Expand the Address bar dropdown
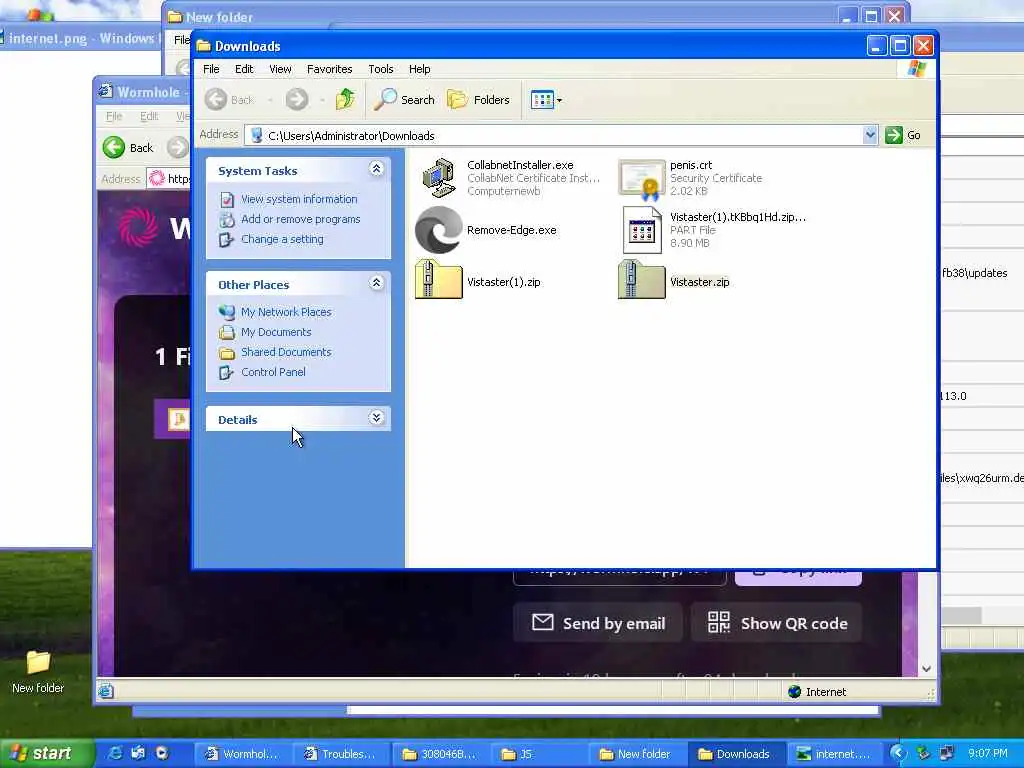 [x=869, y=135]
